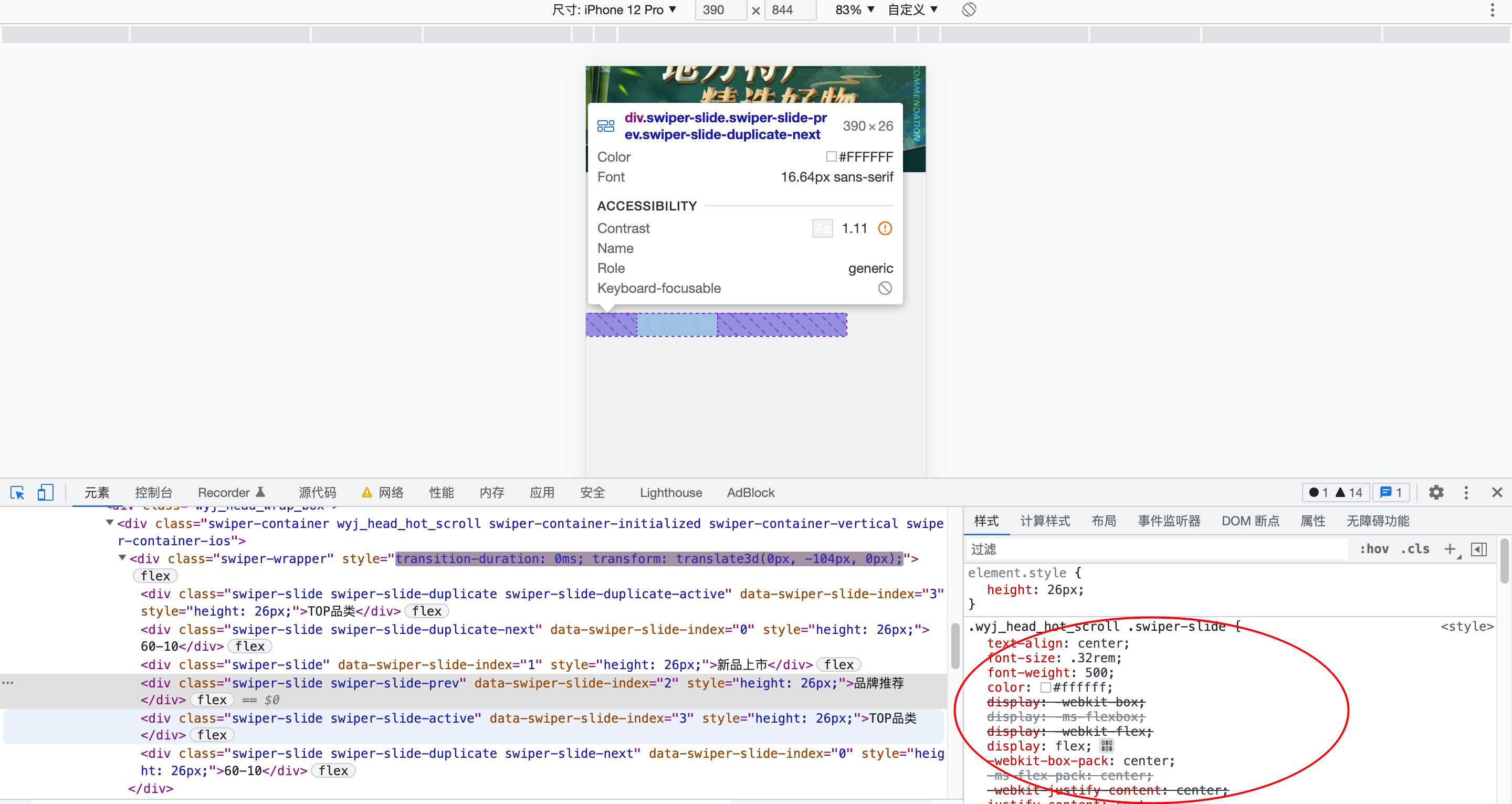Toggle the device toolbar icon
Screen dimensions: 1512x804
pos(45,492)
